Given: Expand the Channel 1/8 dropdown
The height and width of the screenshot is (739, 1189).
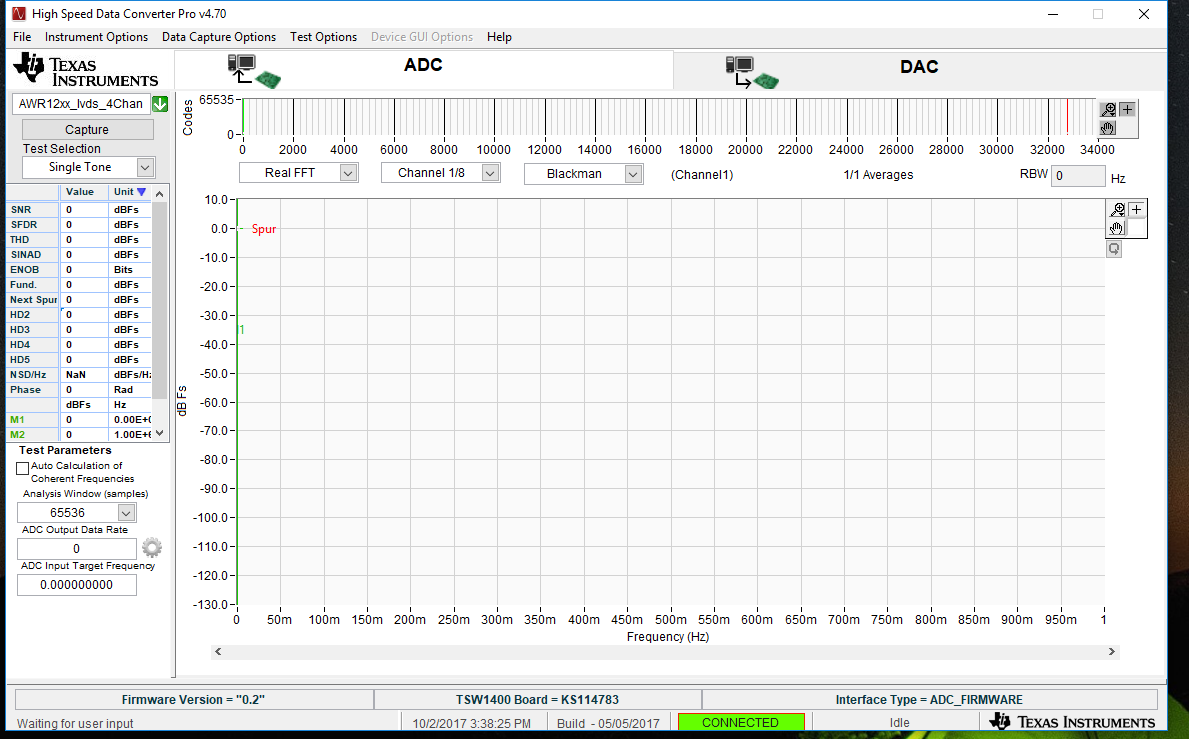Looking at the screenshot, I should pos(490,174).
